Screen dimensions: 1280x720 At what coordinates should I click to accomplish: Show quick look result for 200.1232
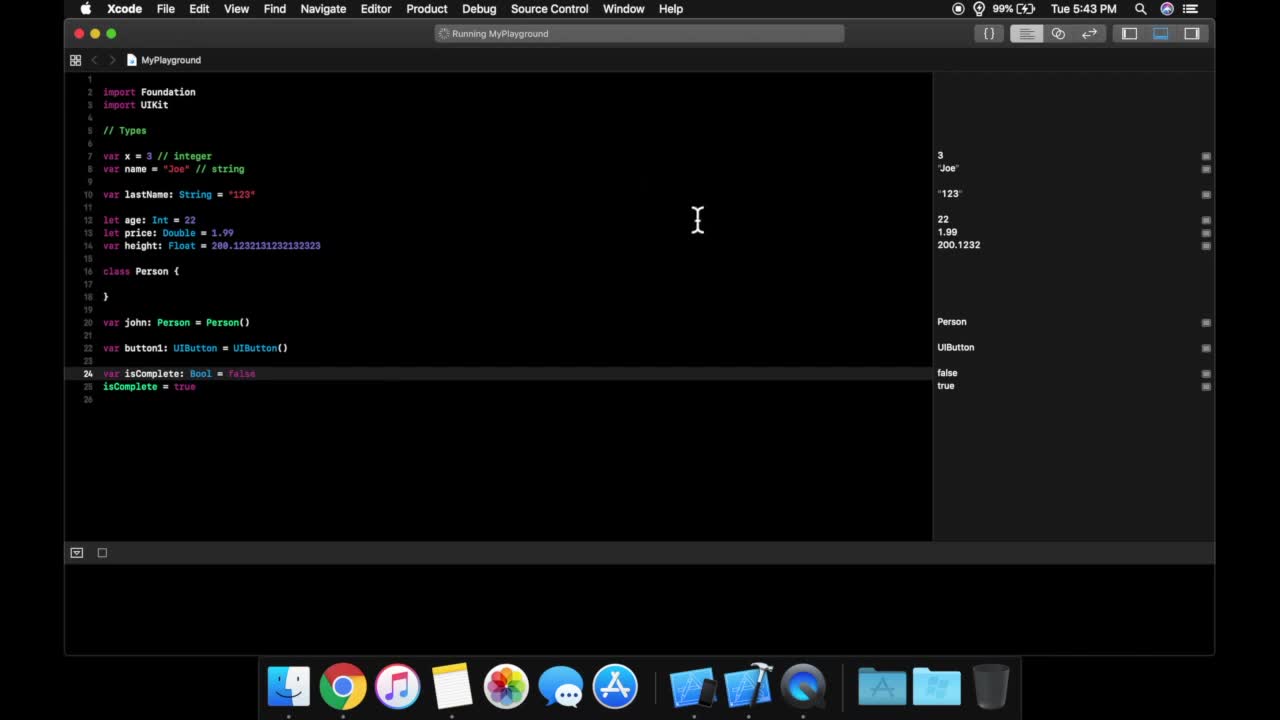(1206, 245)
